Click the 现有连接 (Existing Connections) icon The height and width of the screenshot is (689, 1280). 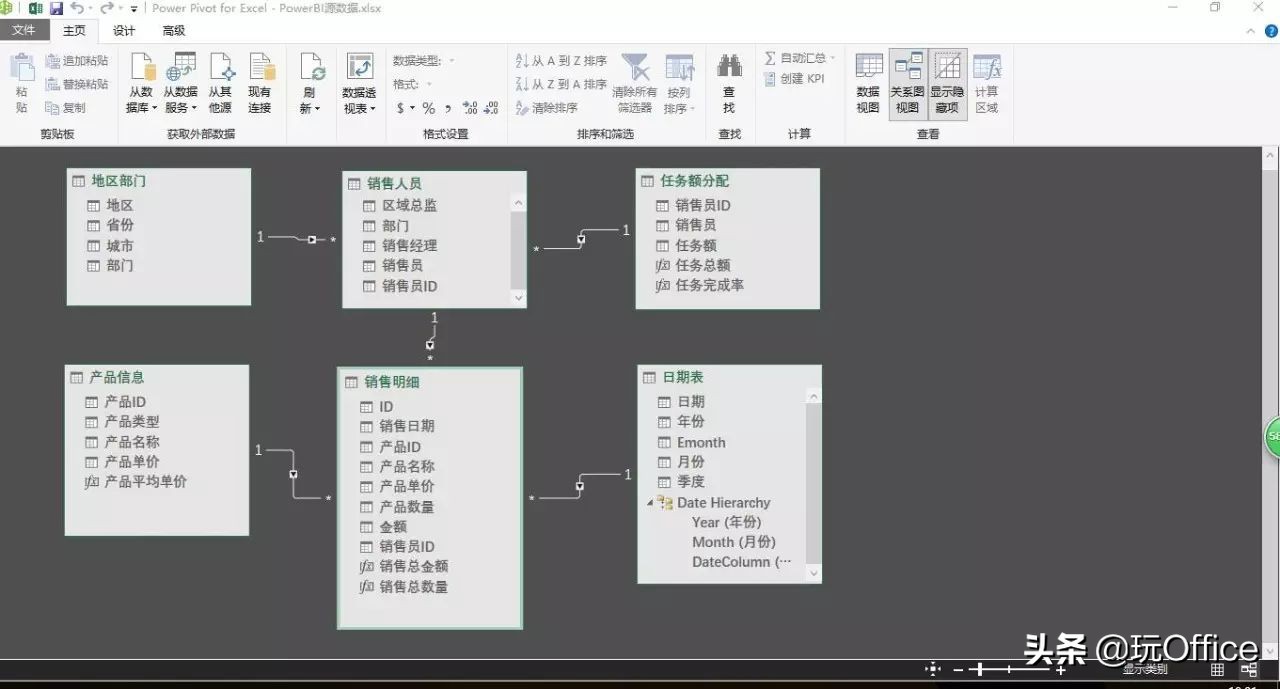(261, 80)
